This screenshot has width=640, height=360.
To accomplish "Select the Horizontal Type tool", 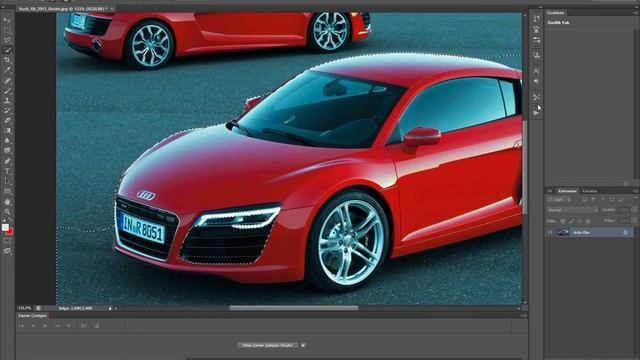I will [7, 171].
